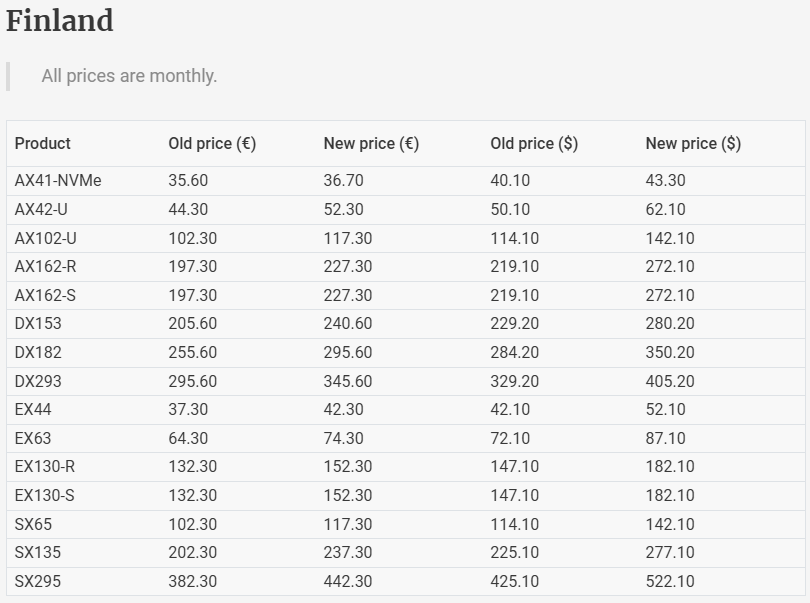The width and height of the screenshot is (810, 603).
Task: Click the New price ($) column header
Action: (x=693, y=144)
